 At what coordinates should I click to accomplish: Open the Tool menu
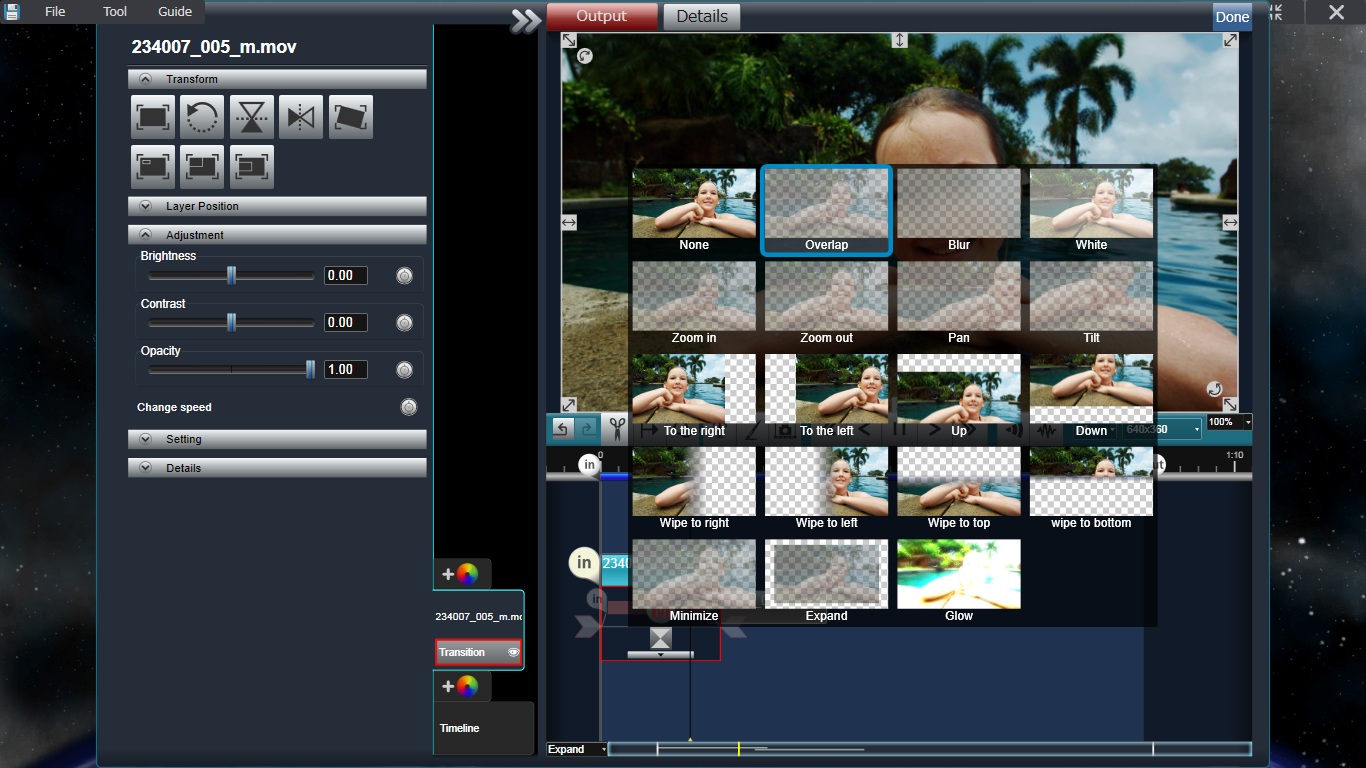[x=115, y=12]
